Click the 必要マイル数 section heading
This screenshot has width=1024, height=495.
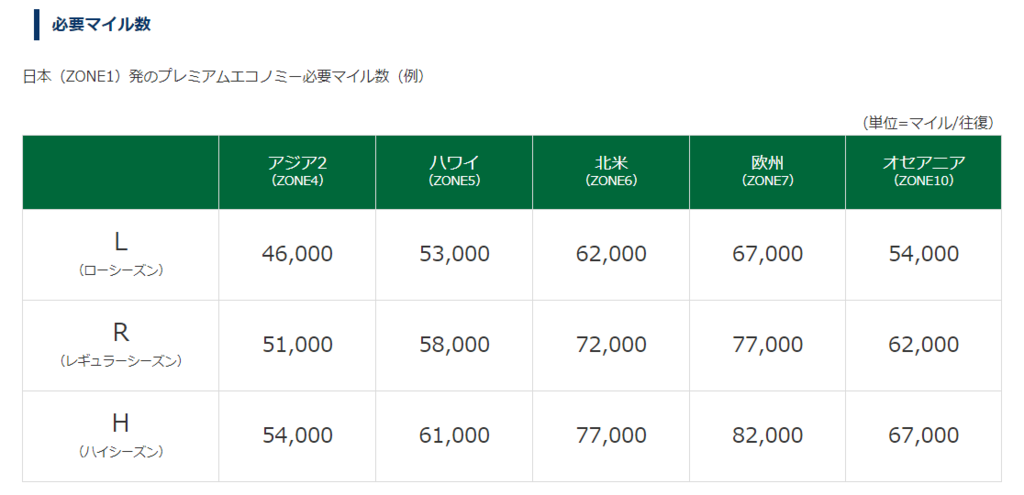[x=101, y=24]
